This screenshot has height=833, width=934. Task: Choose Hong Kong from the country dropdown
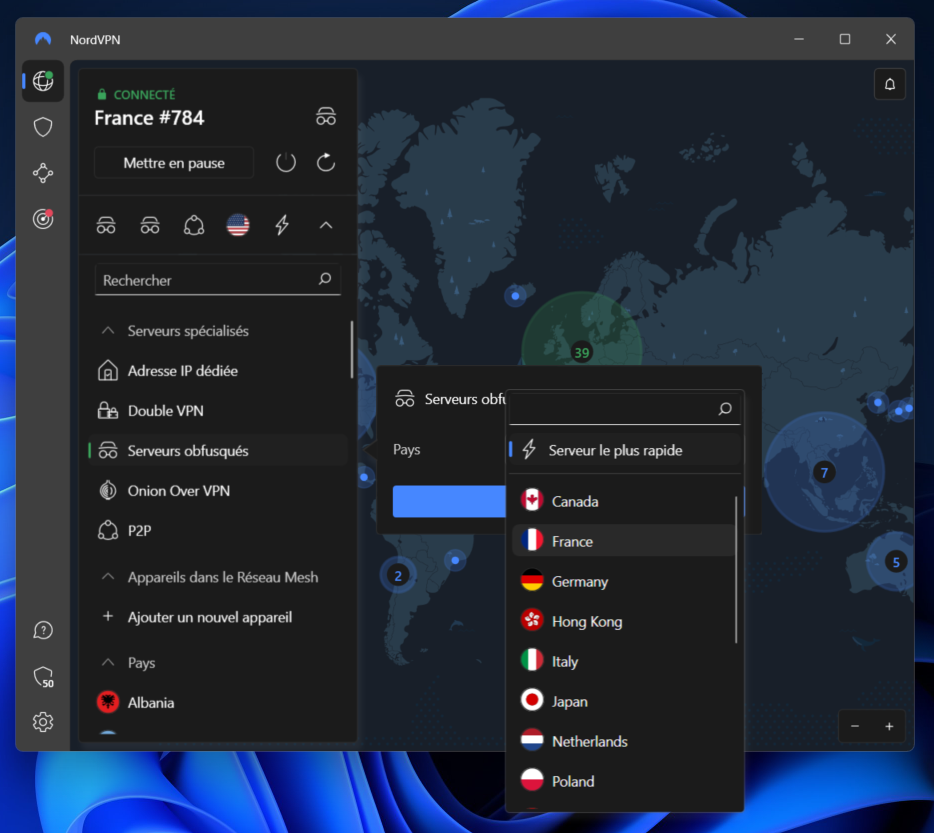click(x=624, y=621)
